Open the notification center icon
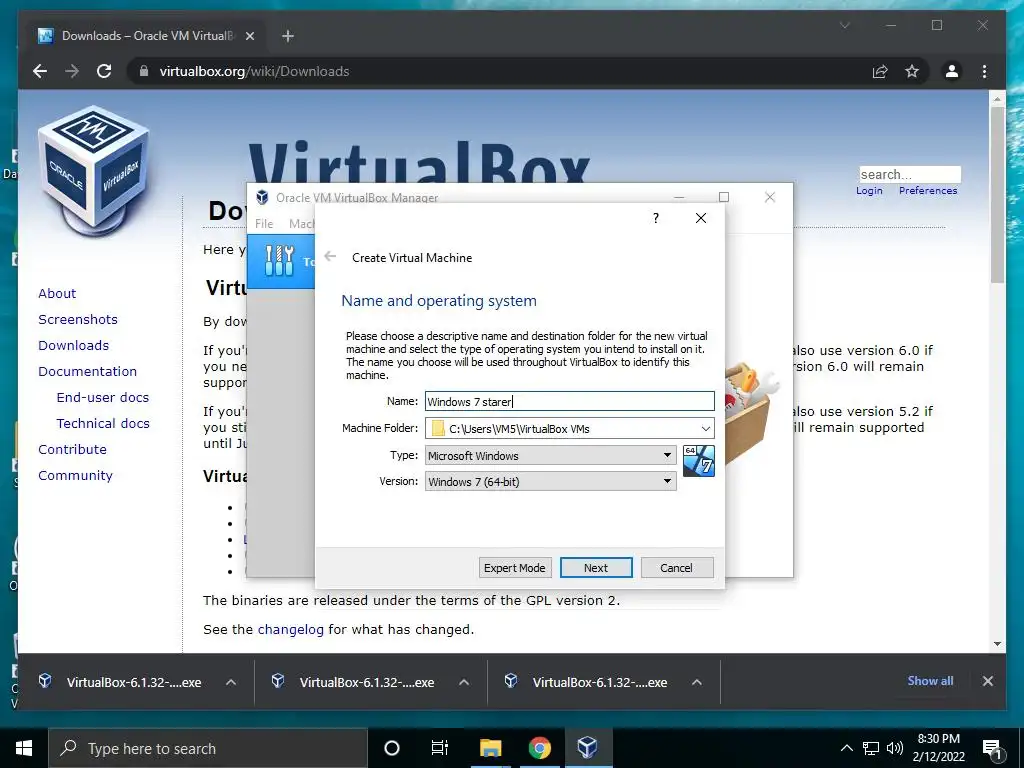The width and height of the screenshot is (1024, 768). click(991, 748)
